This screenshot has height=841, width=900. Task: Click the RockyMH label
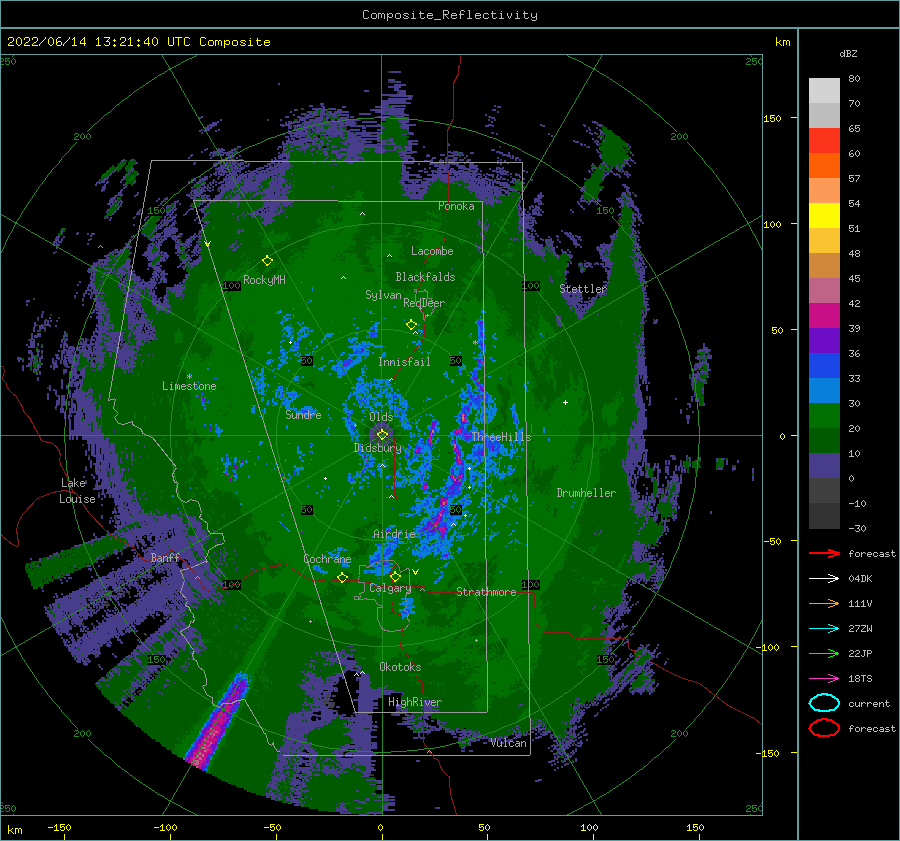264,280
